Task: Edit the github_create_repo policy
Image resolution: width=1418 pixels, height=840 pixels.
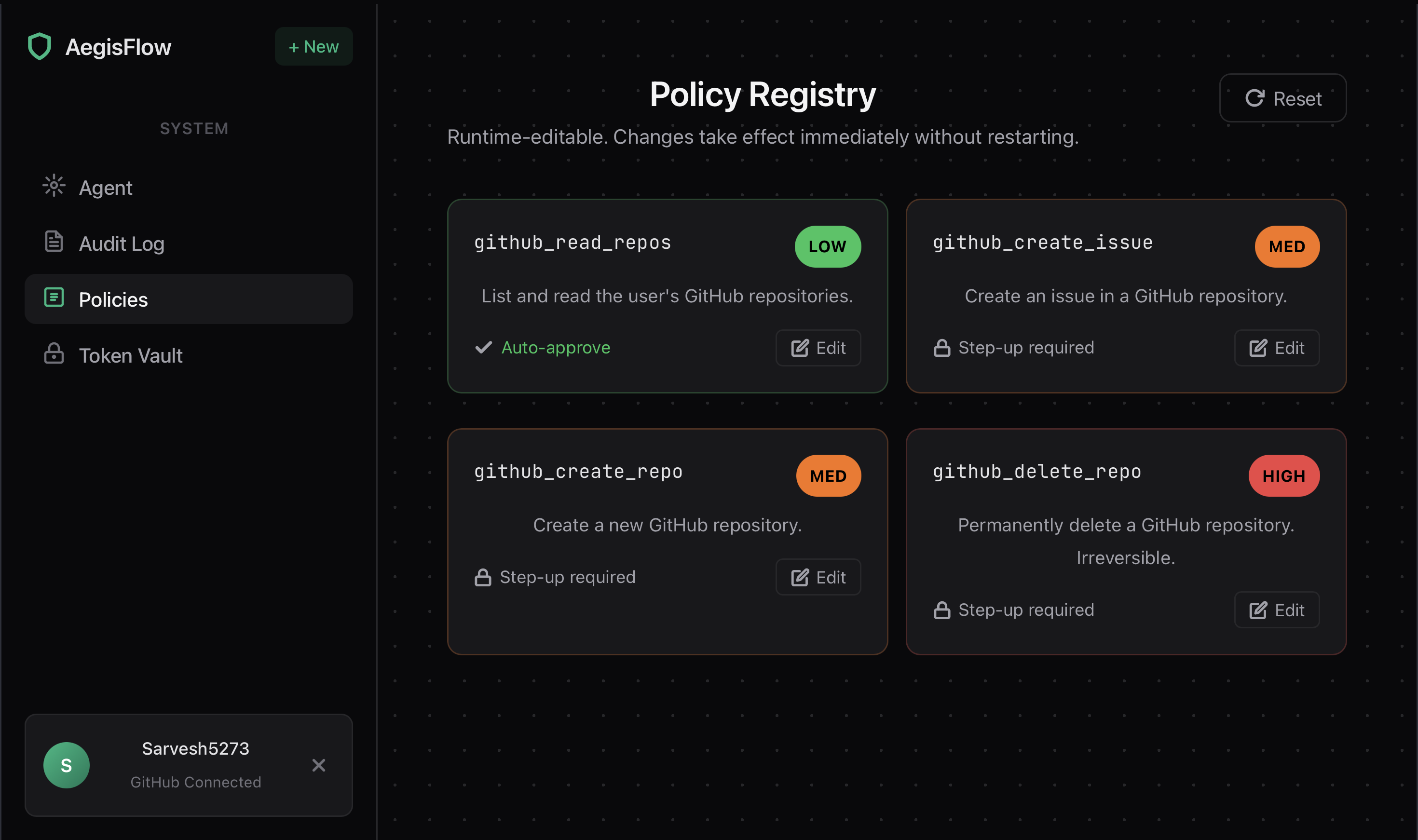Action: click(818, 577)
